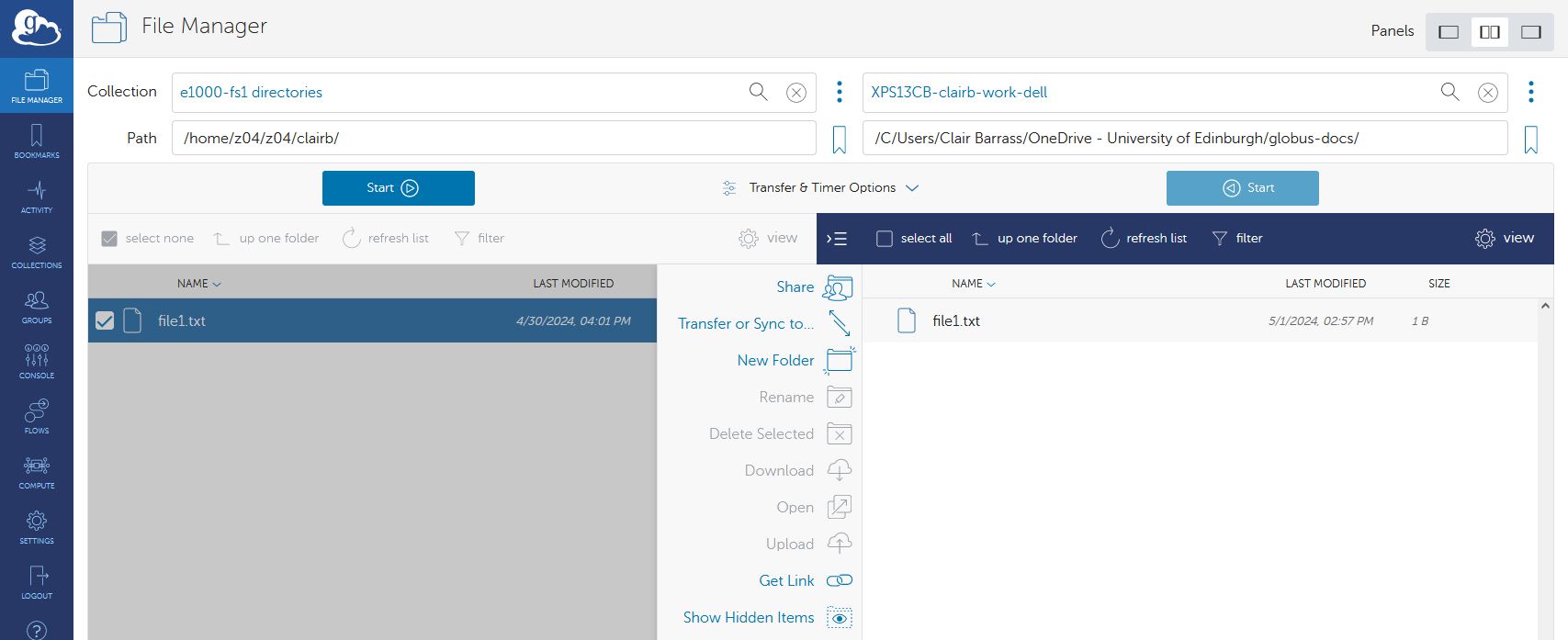Open the Bookmarks sidebar section
This screenshot has height=640, width=1568.
point(37,141)
